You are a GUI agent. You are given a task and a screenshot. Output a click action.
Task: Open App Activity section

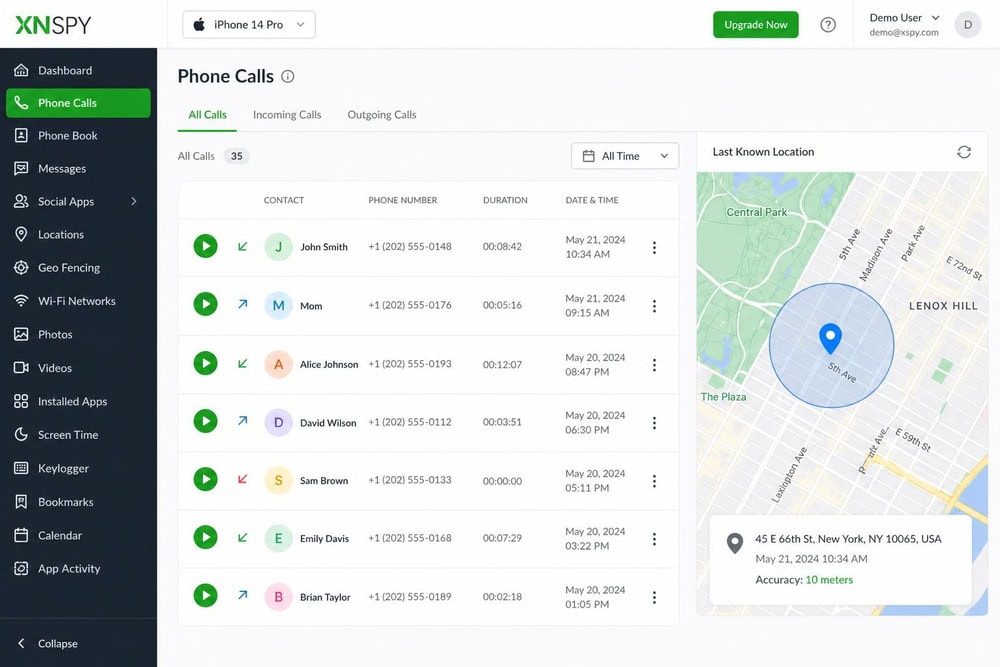pos(78,569)
